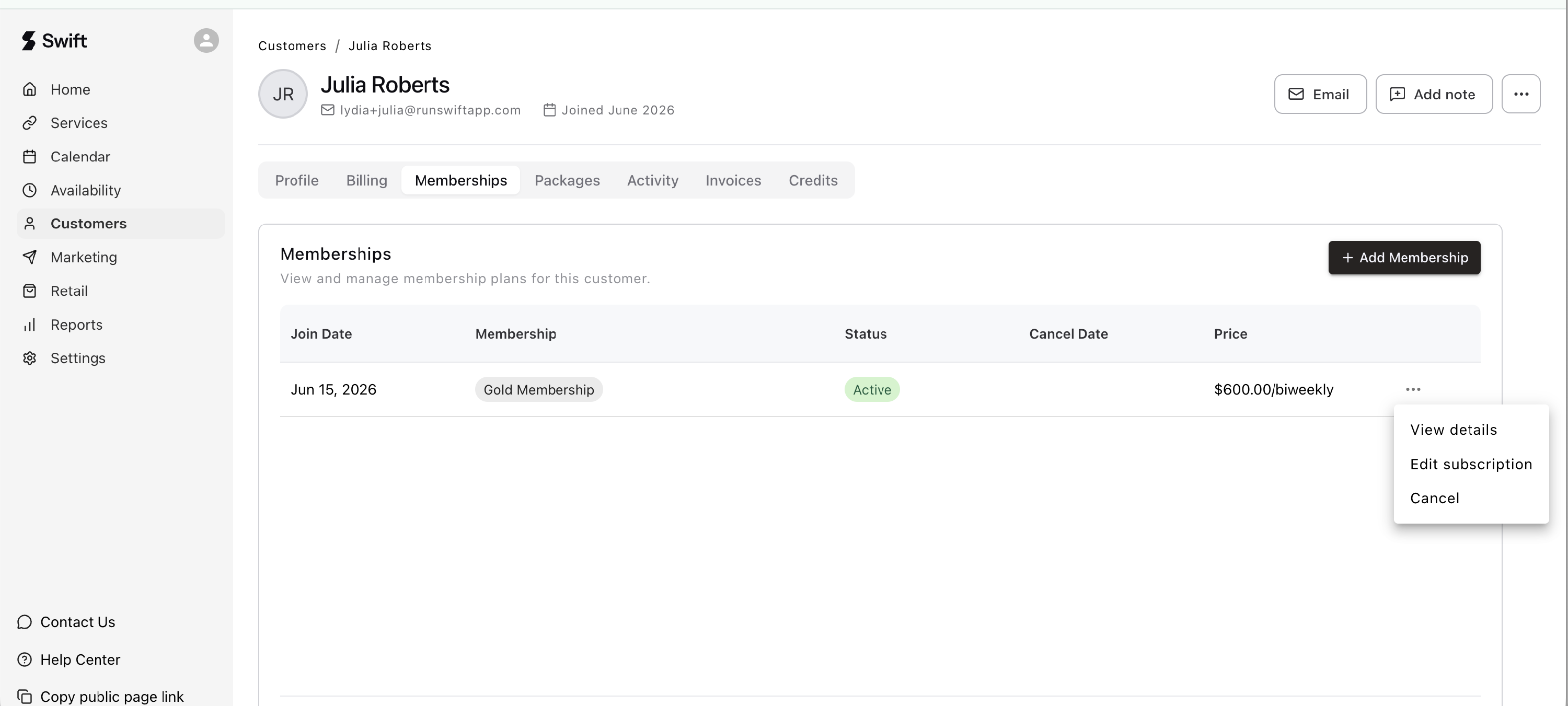Viewport: 1568px width, 706px height.
Task: Open the Activity tab
Action: click(652, 180)
